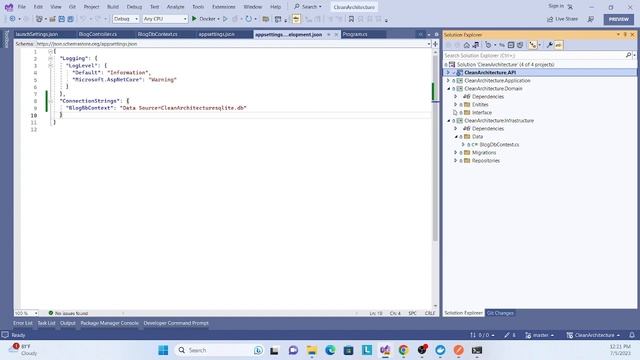The image size is (640, 360).
Task: Collapse the CleanArchitecture.Infrastructure project node
Action: tap(448, 121)
